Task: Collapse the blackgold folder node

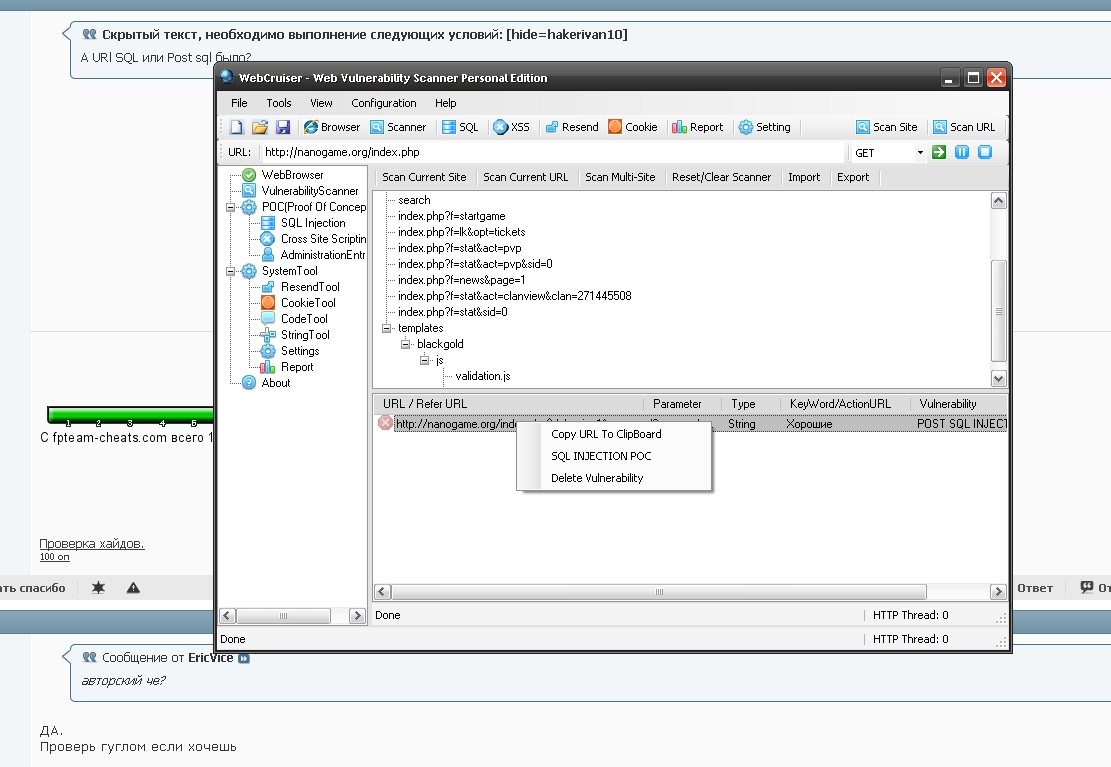Action: point(405,345)
